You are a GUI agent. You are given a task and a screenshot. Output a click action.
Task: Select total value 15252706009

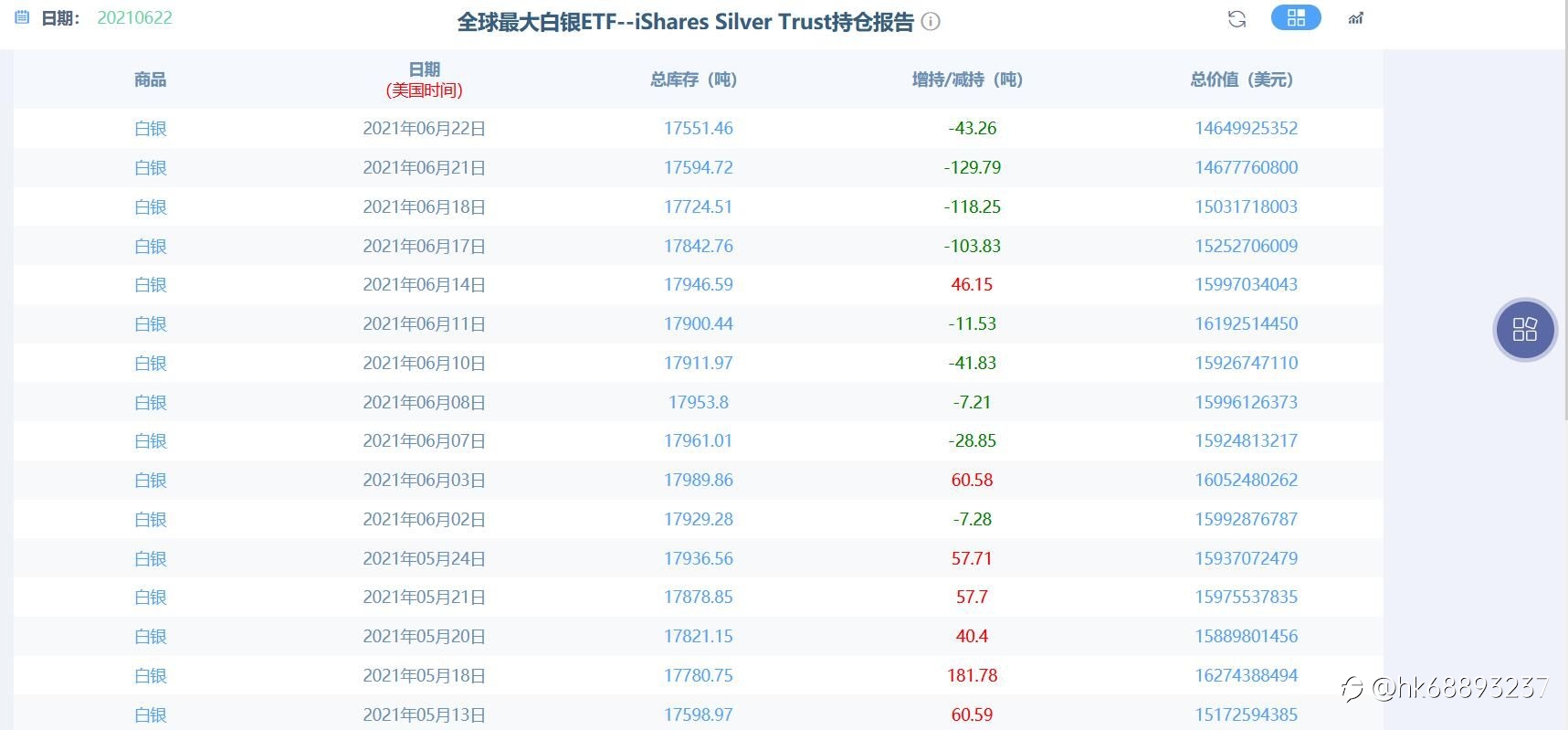(1247, 246)
